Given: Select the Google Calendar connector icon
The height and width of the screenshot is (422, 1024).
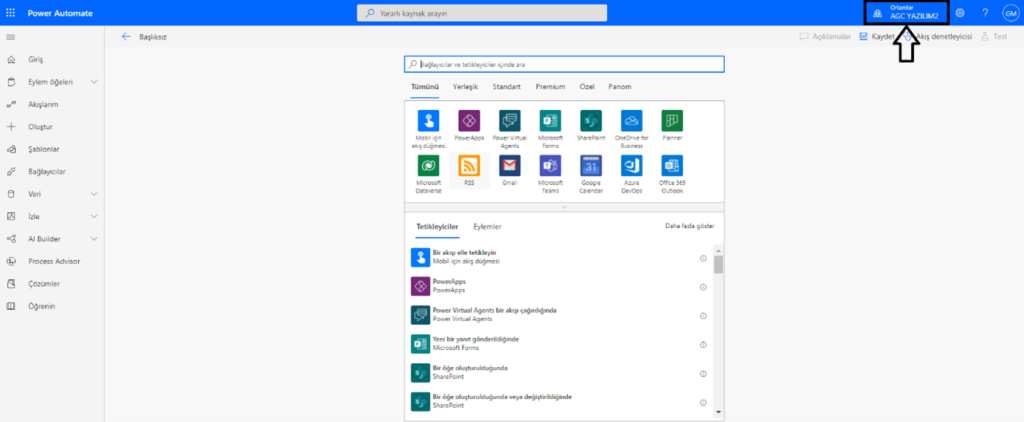Looking at the screenshot, I should [x=590, y=166].
